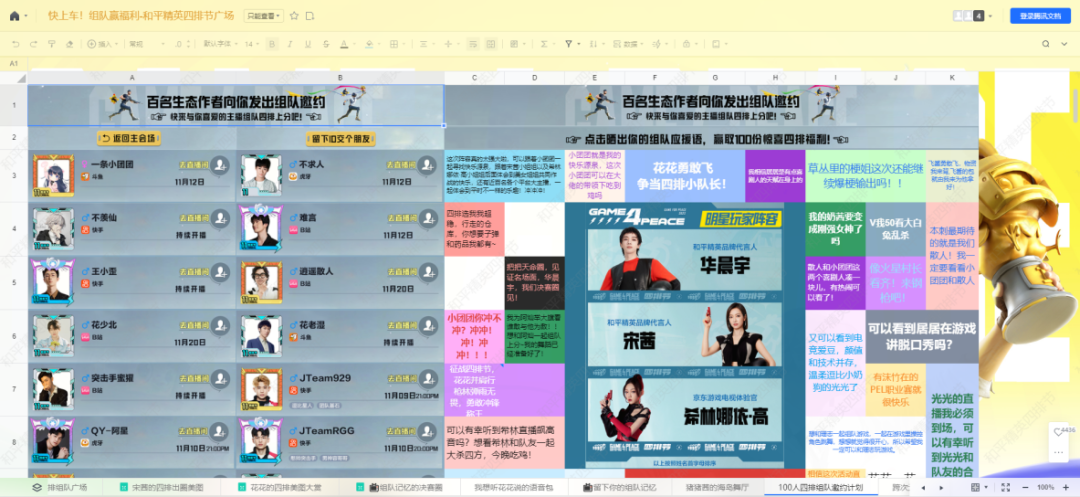Expand the online viewers list arrow

[990, 16]
